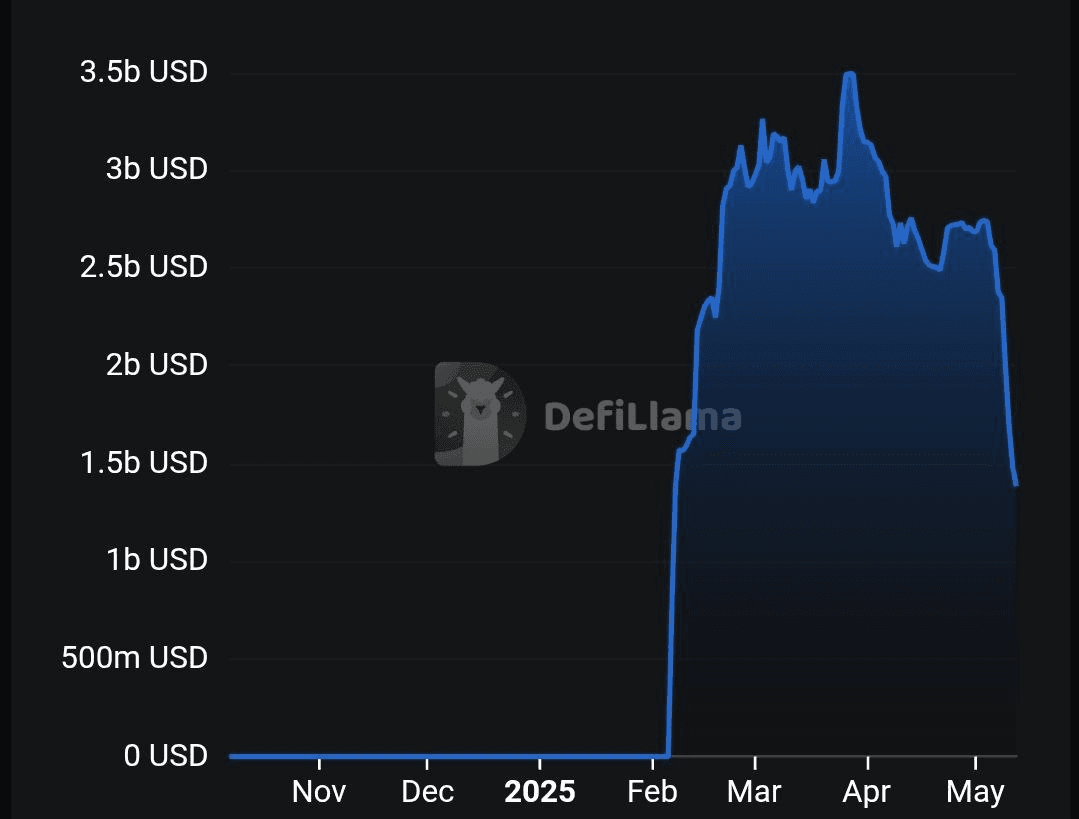Click the 1.5b USD axis label

[x=144, y=462]
